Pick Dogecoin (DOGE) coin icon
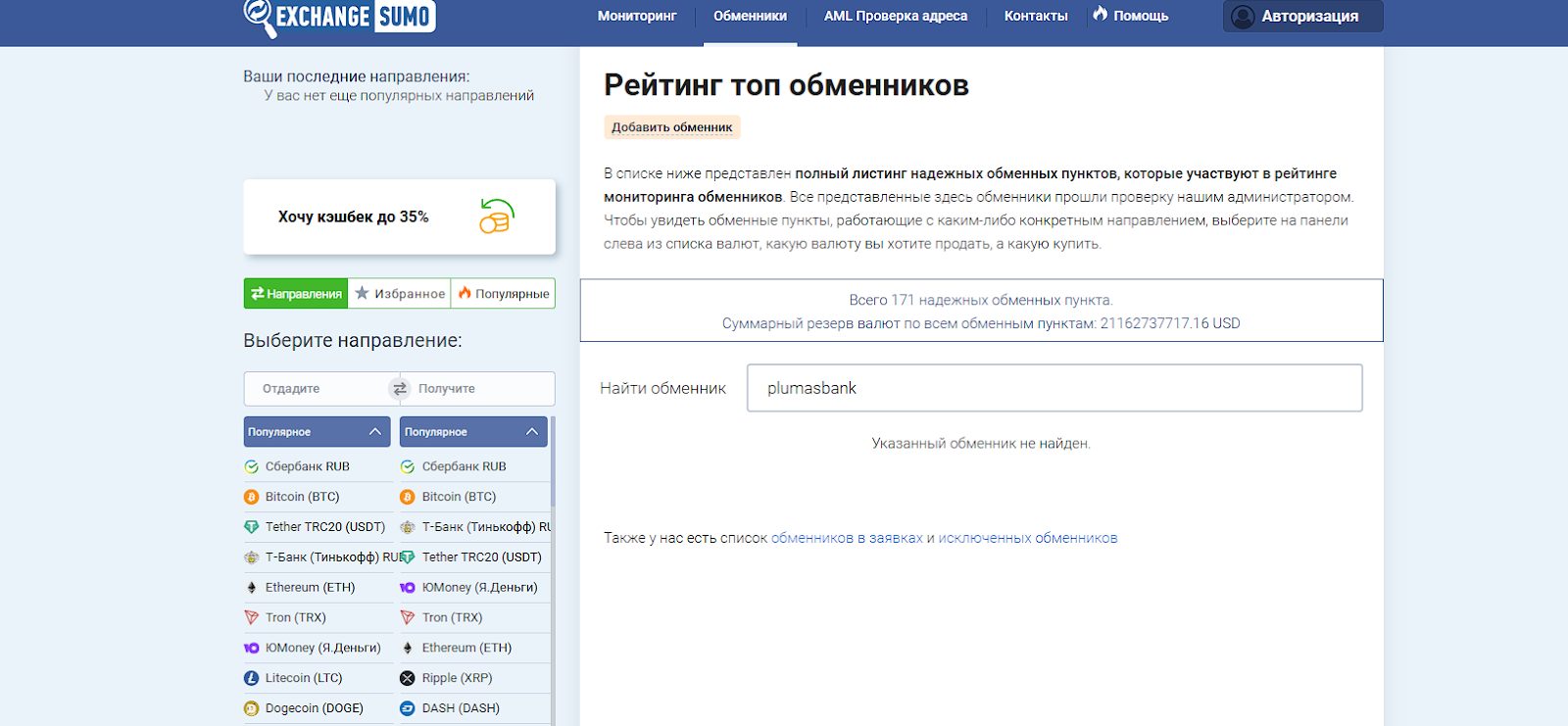Image resolution: width=1568 pixels, height=726 pixels. pyautogui.click(x=251, y=708)
